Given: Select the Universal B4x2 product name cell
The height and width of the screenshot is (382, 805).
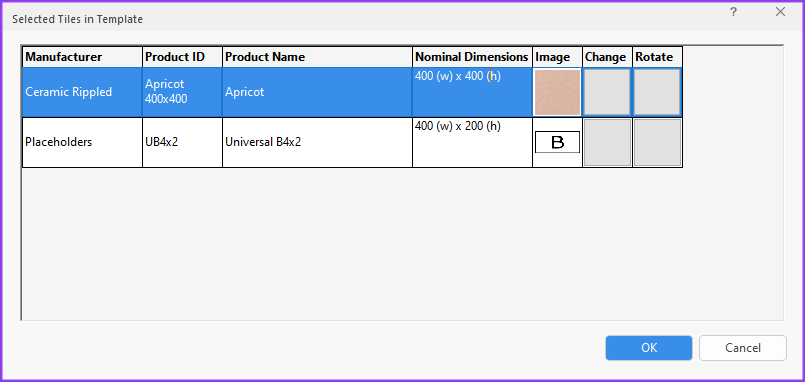Looking at the screenshot, I should pos(317,142).
